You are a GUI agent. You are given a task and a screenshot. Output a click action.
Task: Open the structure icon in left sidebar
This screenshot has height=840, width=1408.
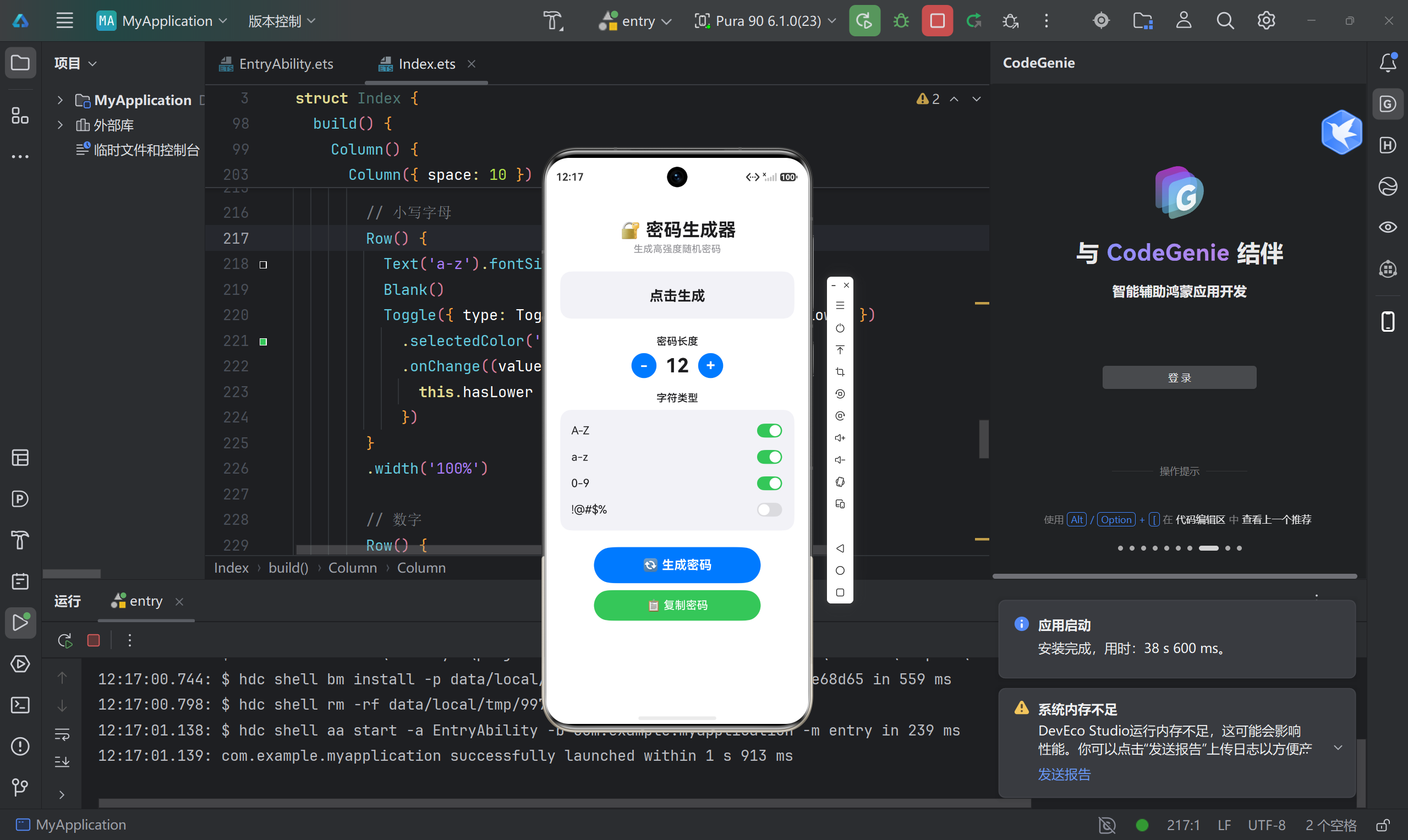coord(20,116)
